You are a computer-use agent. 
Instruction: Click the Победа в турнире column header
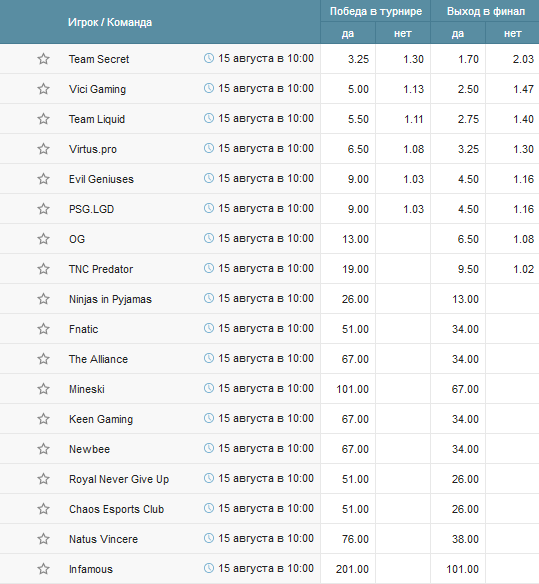pos(375,11)
